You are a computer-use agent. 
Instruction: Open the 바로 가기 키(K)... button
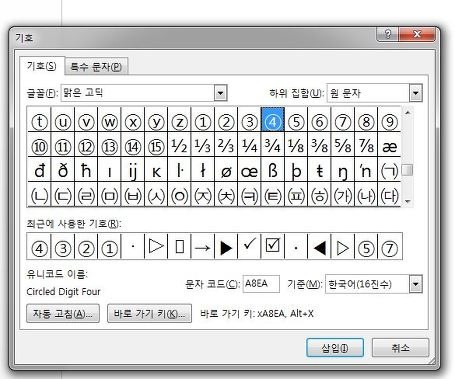(x=149, y=313)
